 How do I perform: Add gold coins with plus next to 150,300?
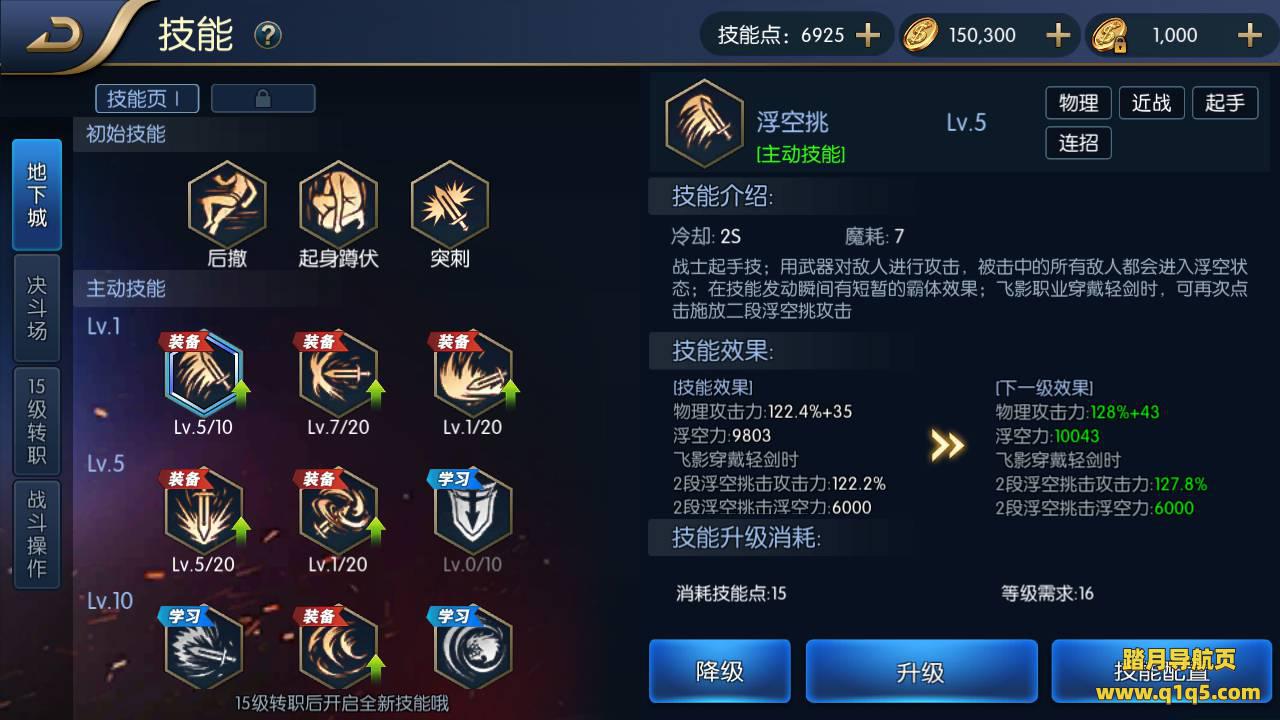click(1058, 35)
